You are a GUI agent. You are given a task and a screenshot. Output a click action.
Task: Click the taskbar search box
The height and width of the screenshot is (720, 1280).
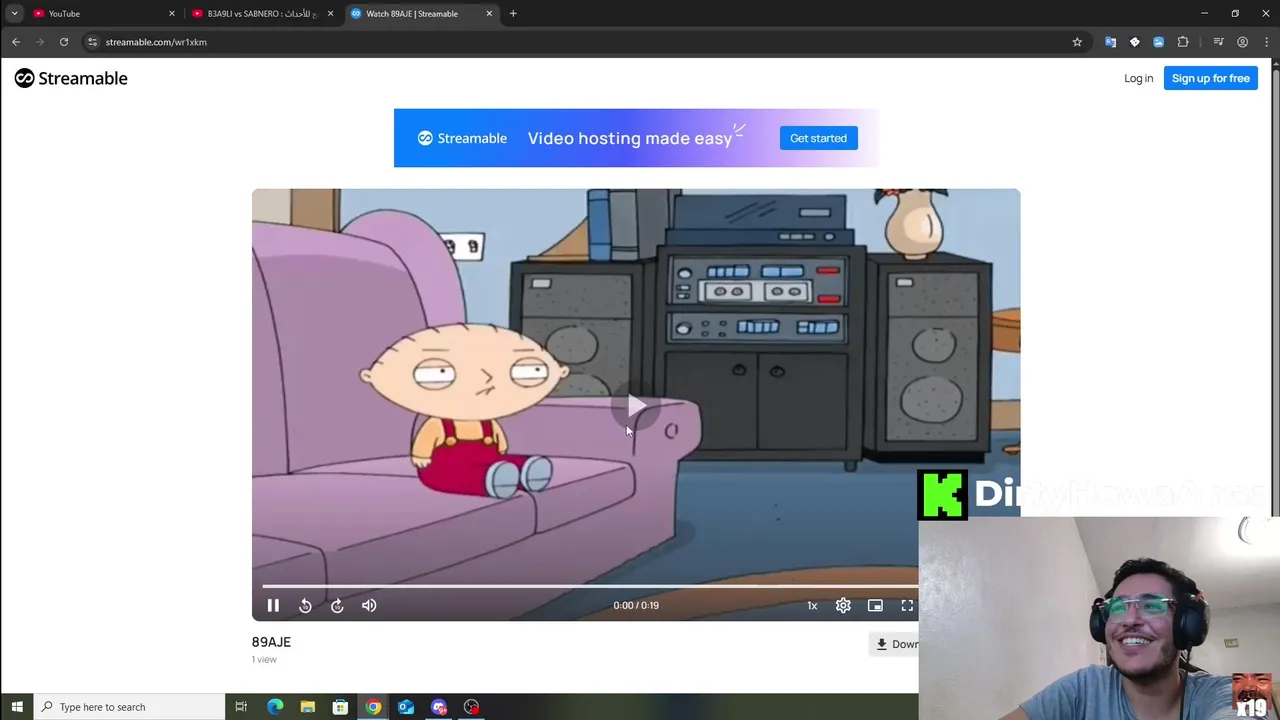(x=129, y=707)
